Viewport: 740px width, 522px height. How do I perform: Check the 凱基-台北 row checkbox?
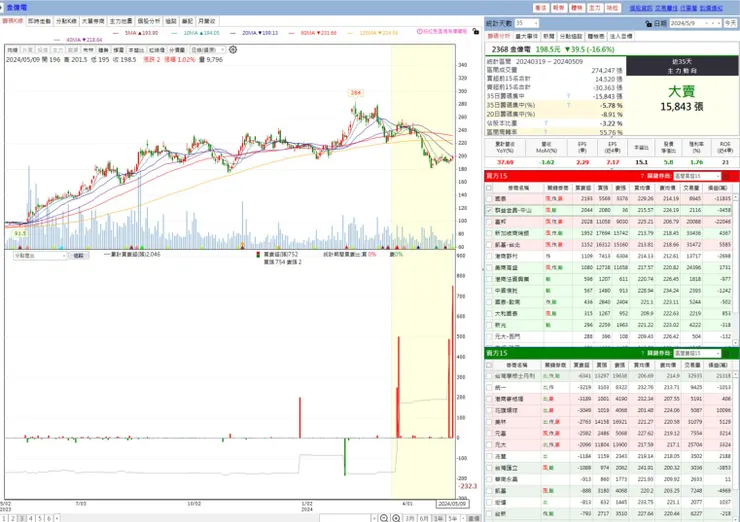pyautogui.click(x=489, y=245)
